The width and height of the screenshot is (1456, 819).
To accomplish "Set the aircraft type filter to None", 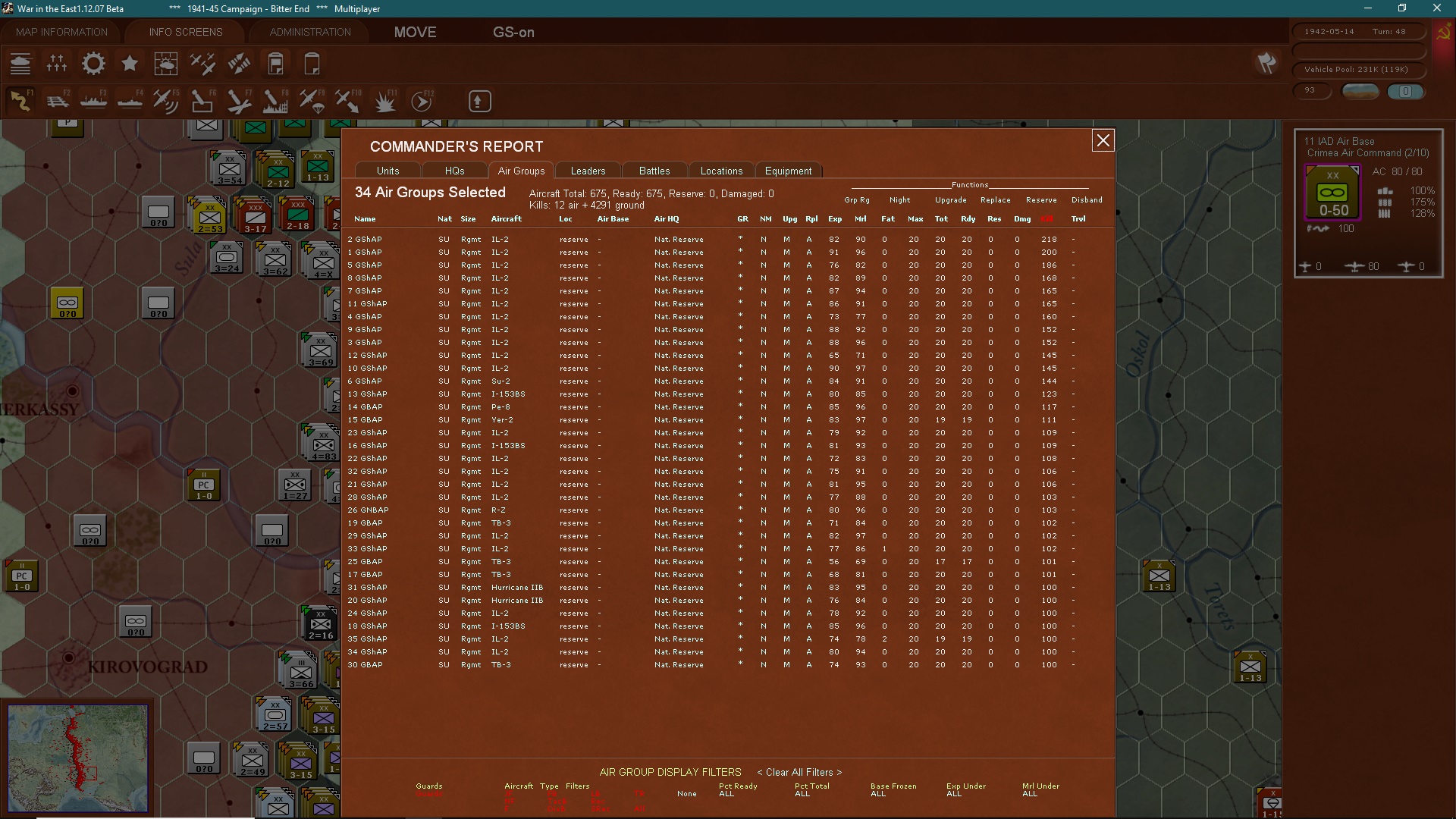I will click(x=687, y=794).
